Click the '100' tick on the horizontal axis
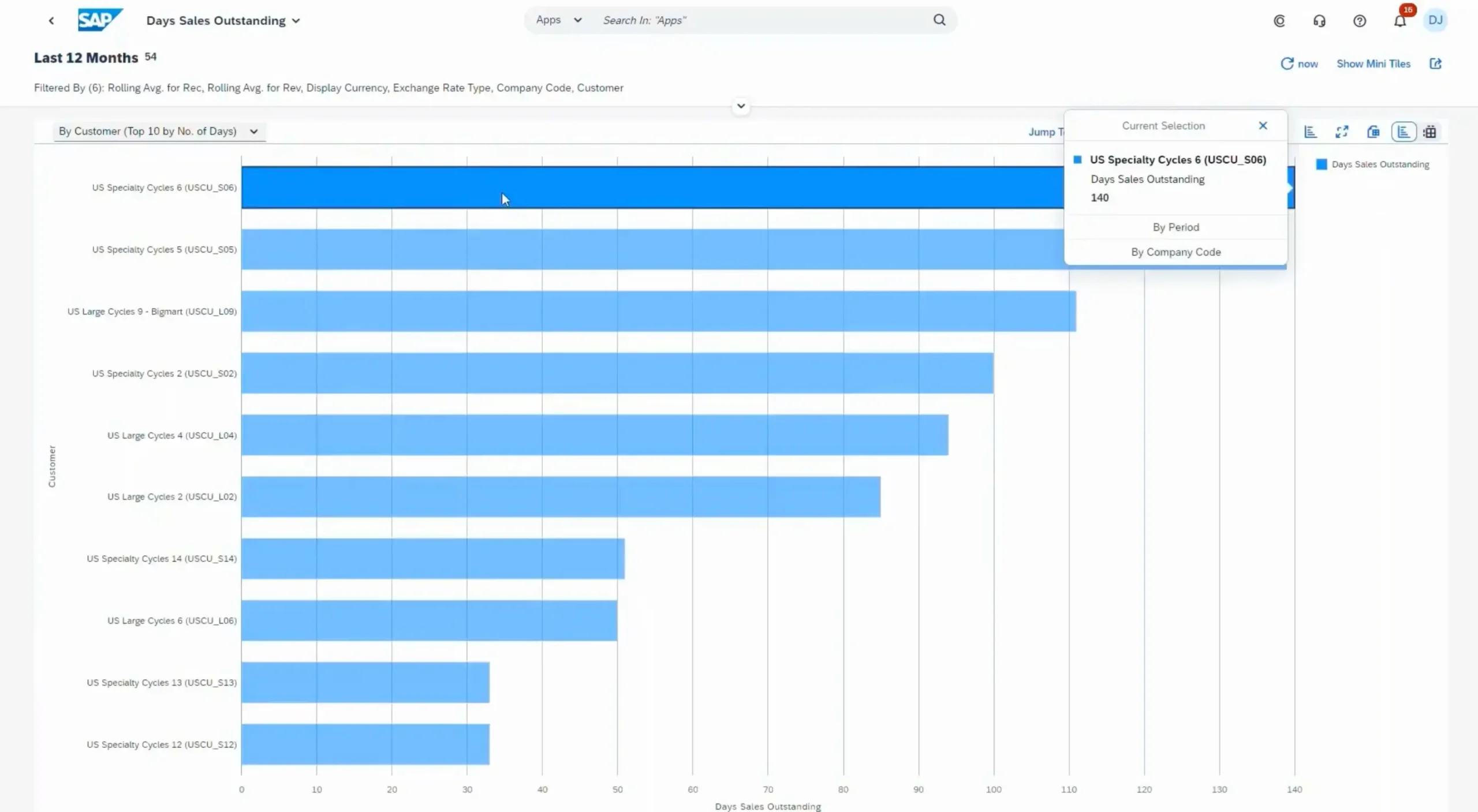This screenshot has width=1478, height=812. click(x=994, y=789)
